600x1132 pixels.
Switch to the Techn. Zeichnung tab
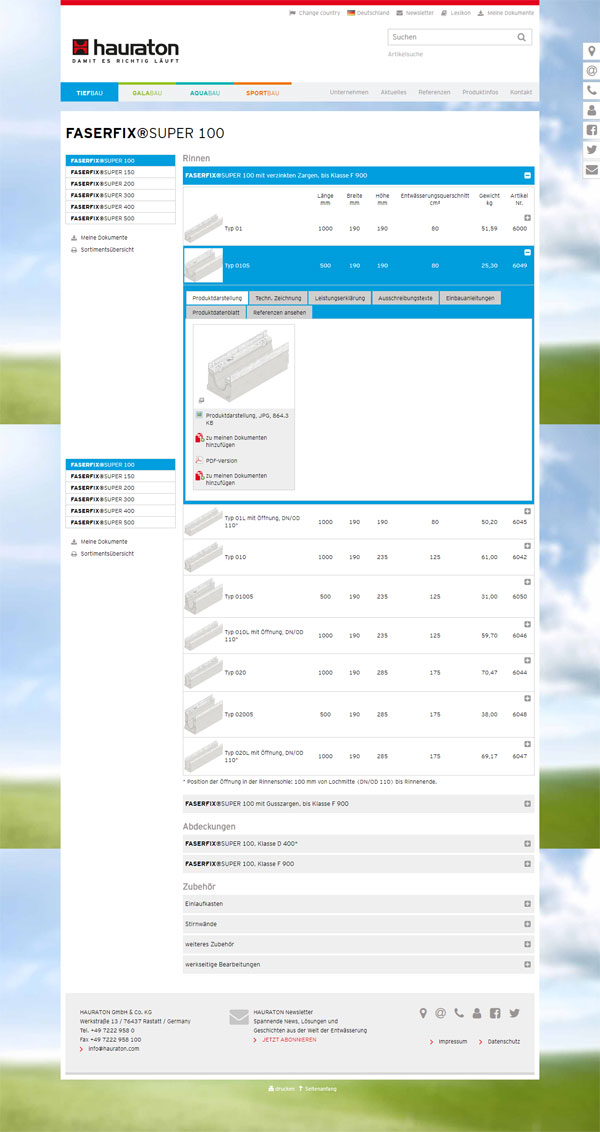[278, 298]
